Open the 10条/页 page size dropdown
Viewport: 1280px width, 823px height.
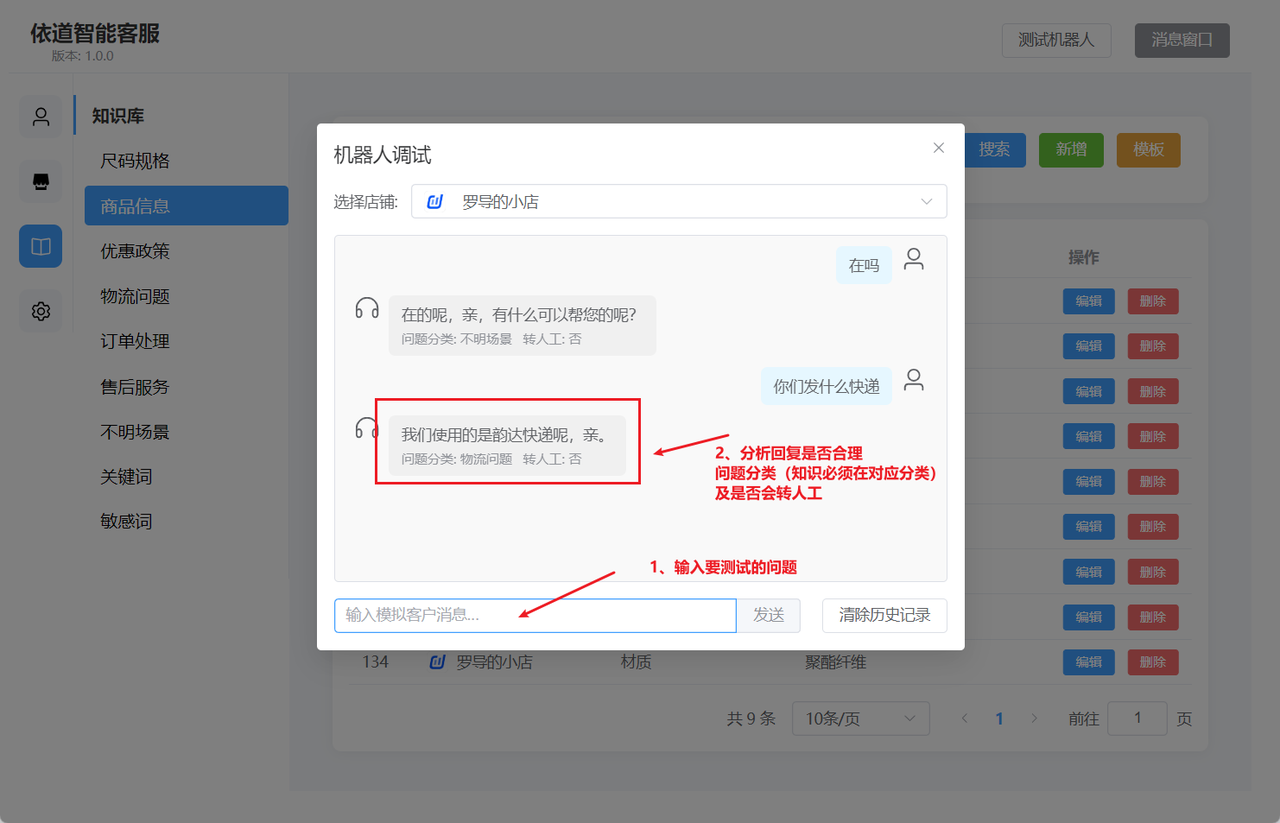point(860,718)
